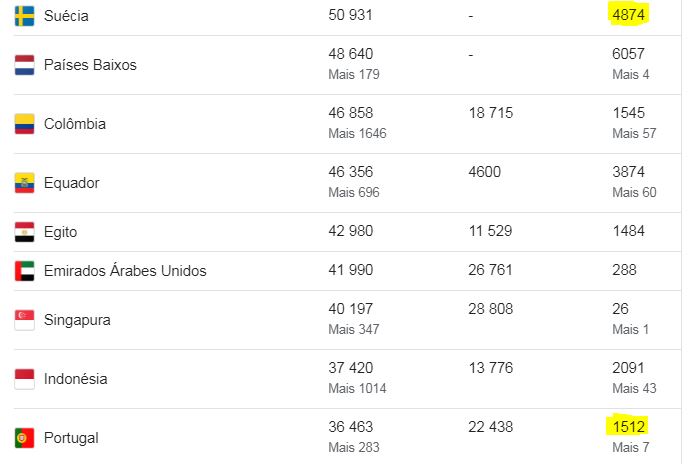Click the highlighted 4874 deaths value
The height and width of the screenshot is (464, 695).
(x=628, y=15)
